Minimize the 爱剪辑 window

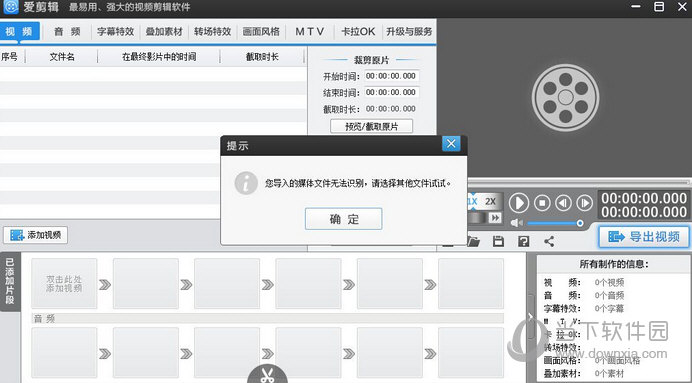(636, 7)
